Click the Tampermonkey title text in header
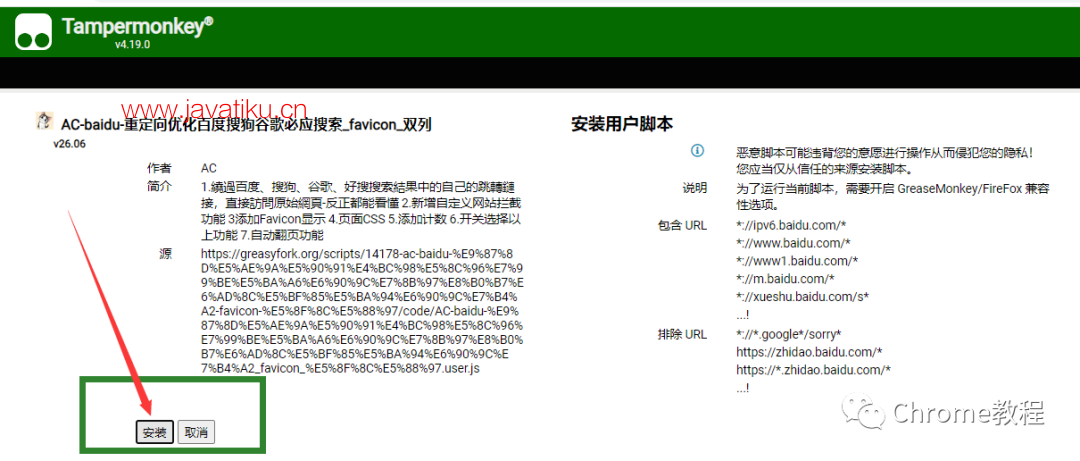 click(x=137, y=26)
